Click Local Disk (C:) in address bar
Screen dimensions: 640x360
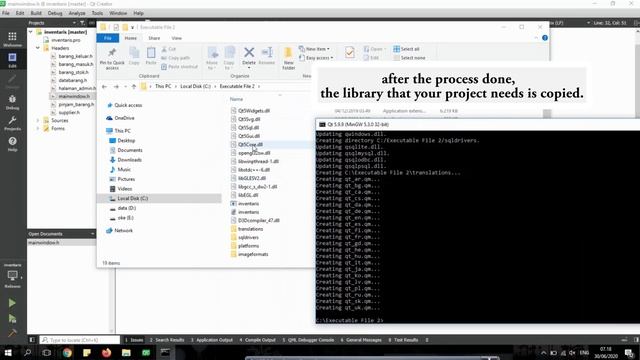point(196,87)
